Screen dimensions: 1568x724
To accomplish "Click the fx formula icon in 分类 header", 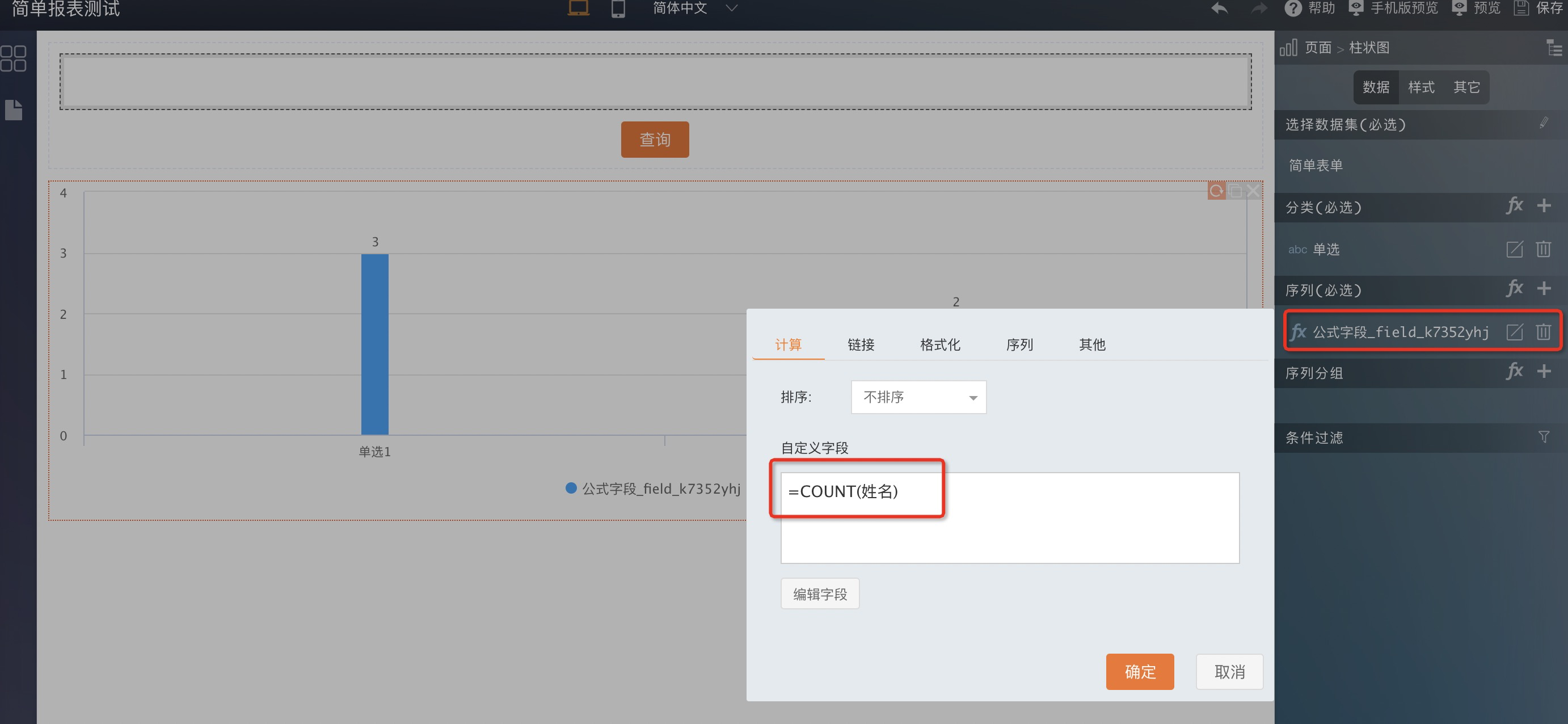I will [1514, 206].
